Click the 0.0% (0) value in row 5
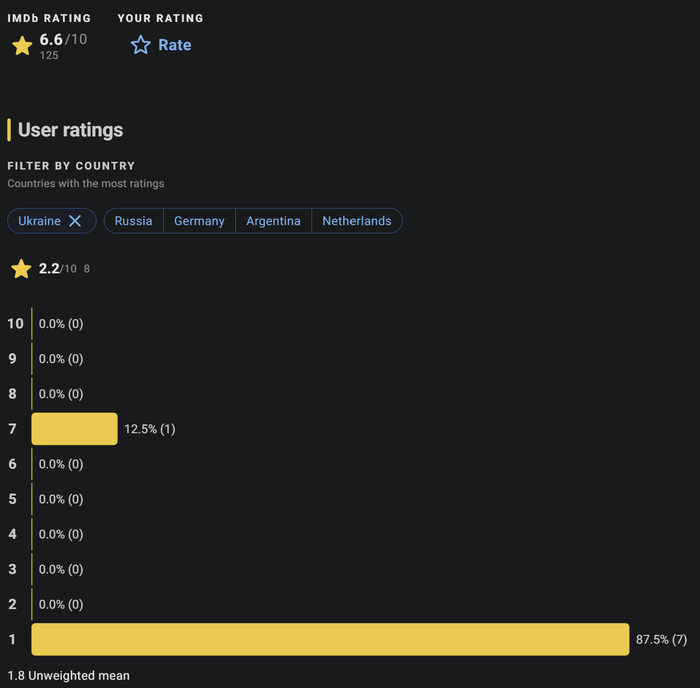 click(61, 499)
